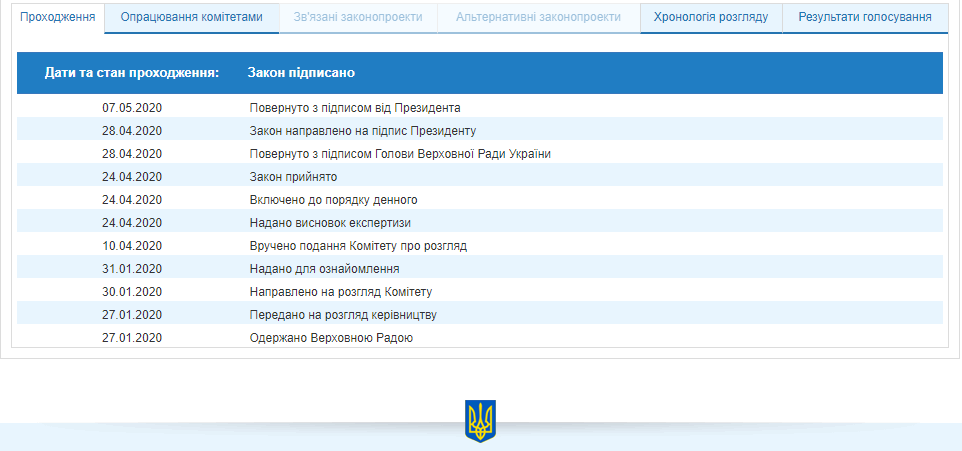Screen dimensions: 962x451
Task: Click the Закон направлено на підпис Президенту entry
Action: [362, 130]
